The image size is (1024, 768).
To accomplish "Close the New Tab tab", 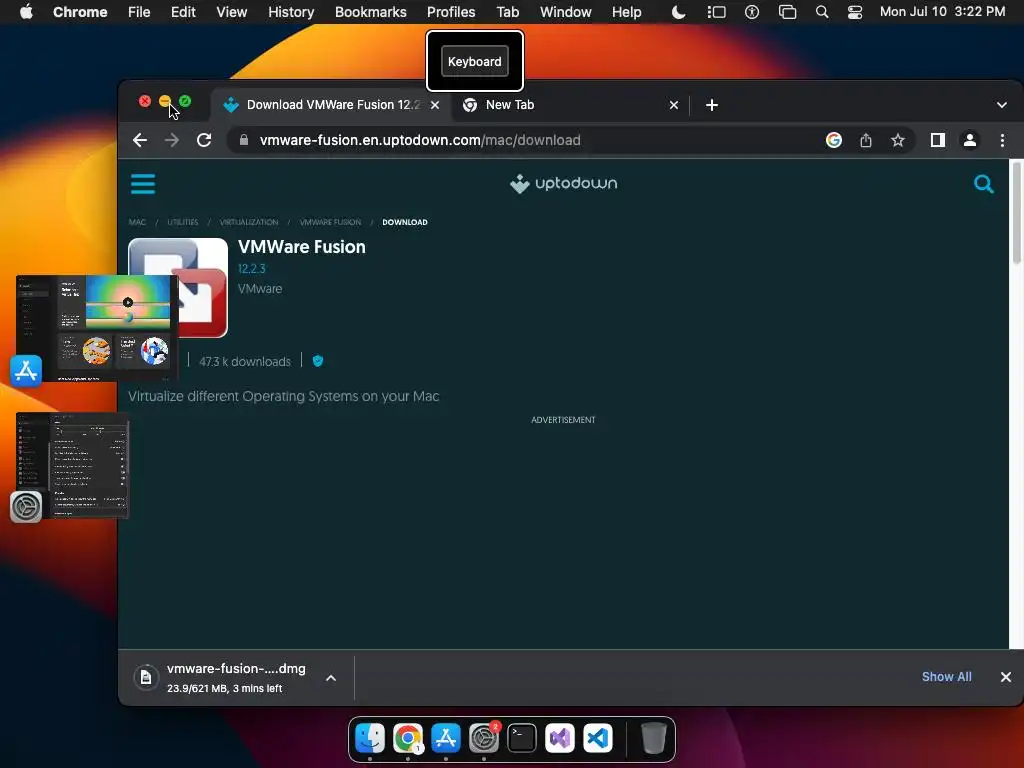I will point(674,105).
